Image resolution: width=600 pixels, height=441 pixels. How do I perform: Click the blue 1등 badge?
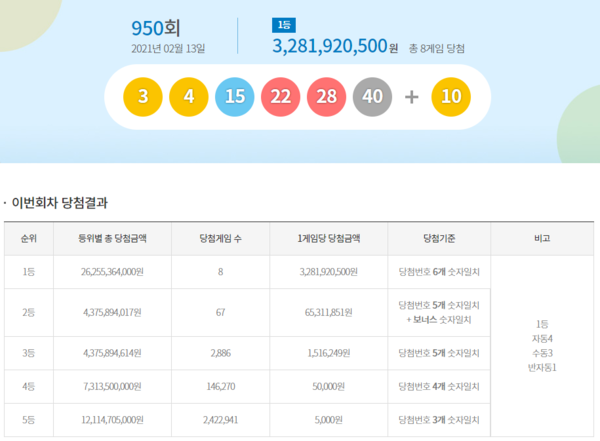point(284,25)
